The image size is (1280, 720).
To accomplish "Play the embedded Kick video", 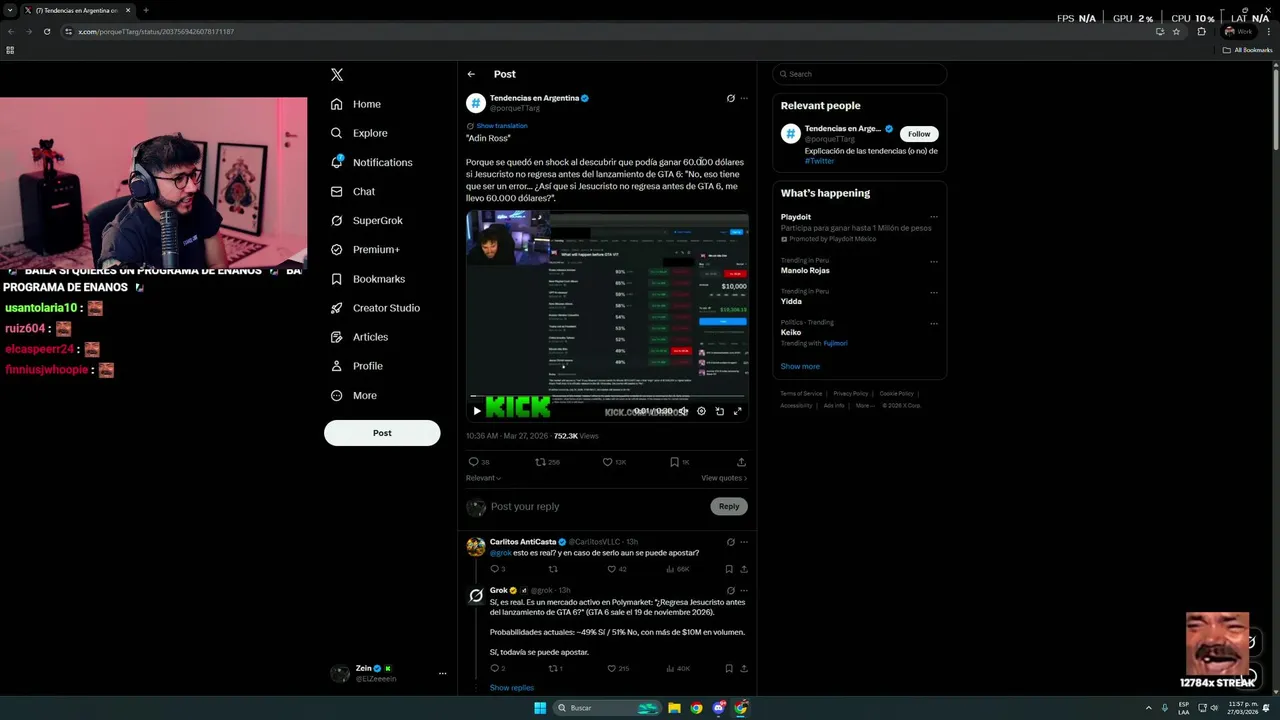I will pos(477,411).
